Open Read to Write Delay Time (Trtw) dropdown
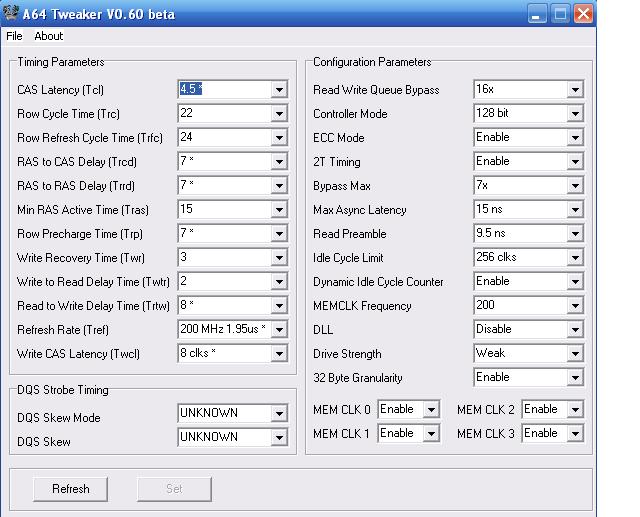 [x=279, y=306]
